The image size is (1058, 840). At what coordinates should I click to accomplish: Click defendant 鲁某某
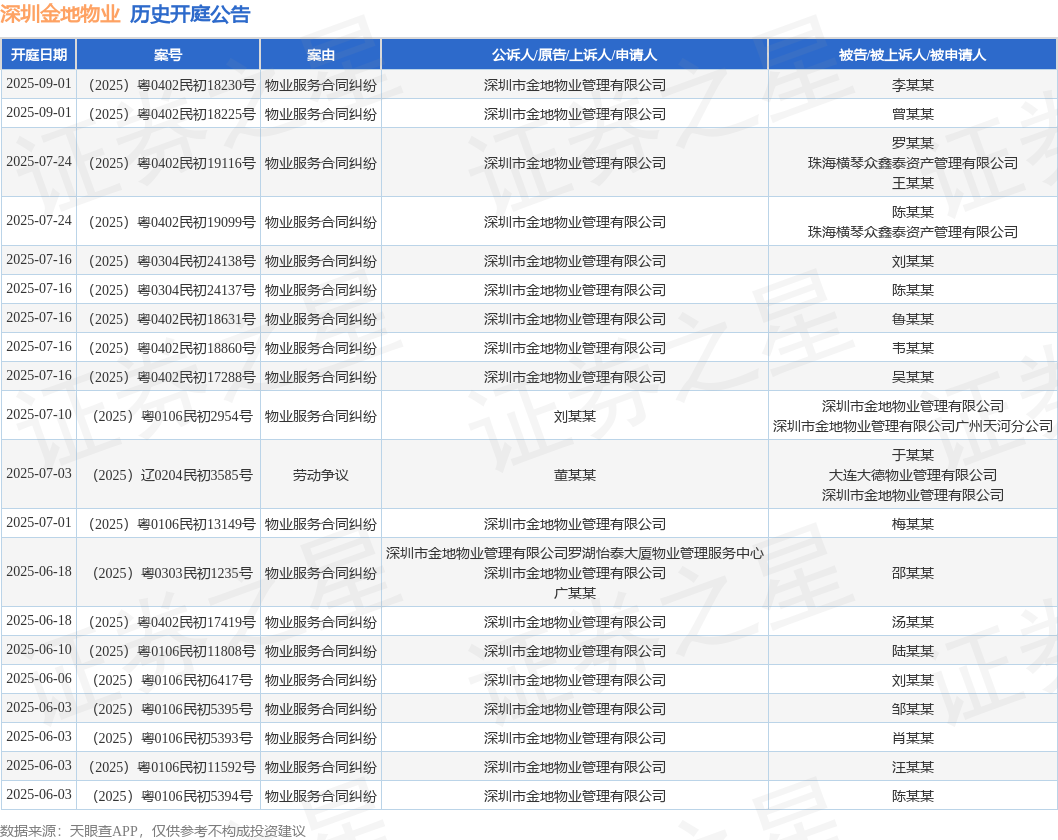pyautogui.click(x=912, y=319)
